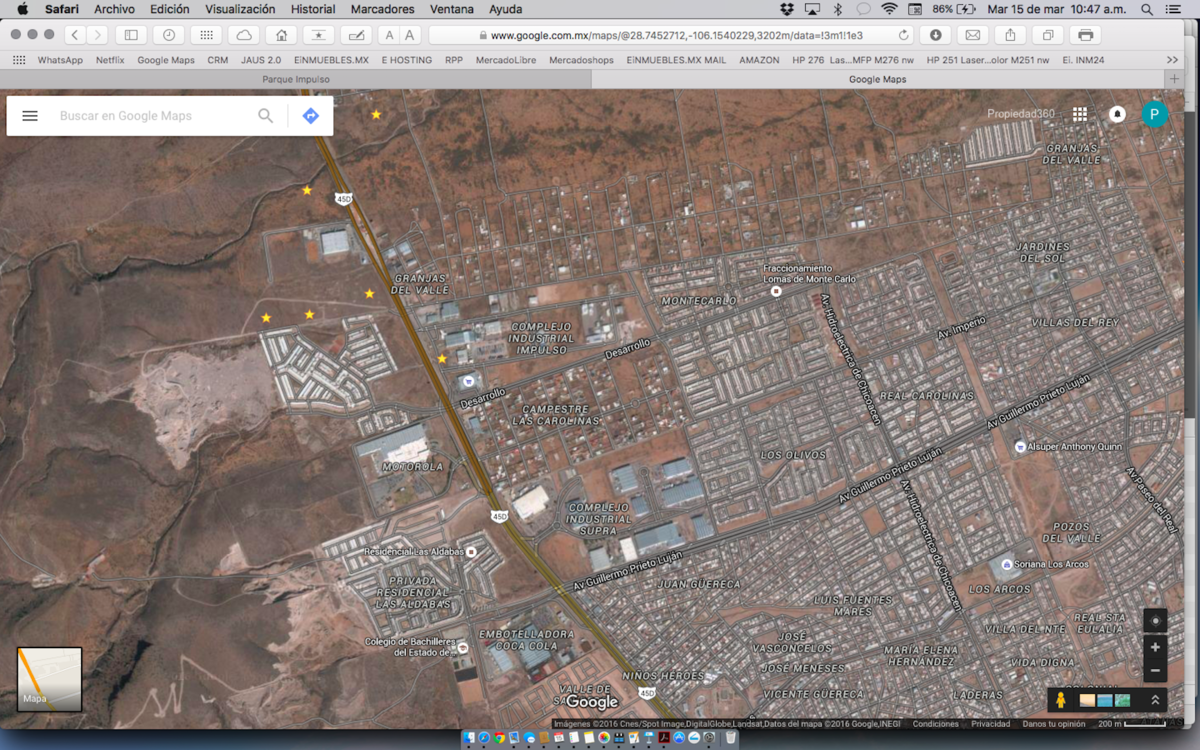
Task: Expand the imagery strip with double chevron
Action: pos(1155,700)
